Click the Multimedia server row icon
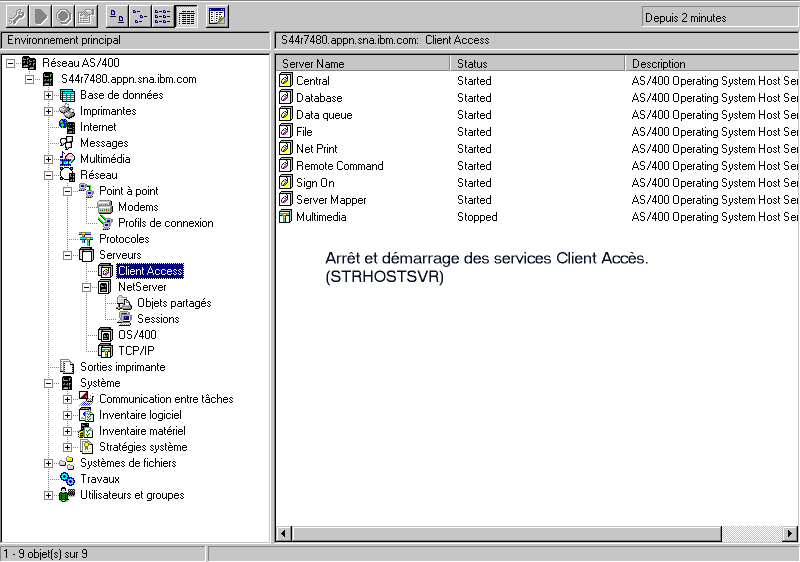Screen dimensions: 800x562 click(x=286, y=217)
